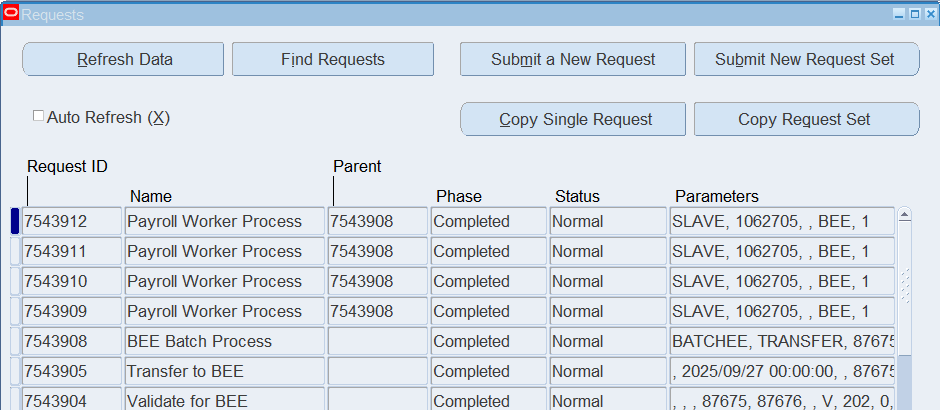Enable the Auto Refresh checkbox

pos(39,116)
